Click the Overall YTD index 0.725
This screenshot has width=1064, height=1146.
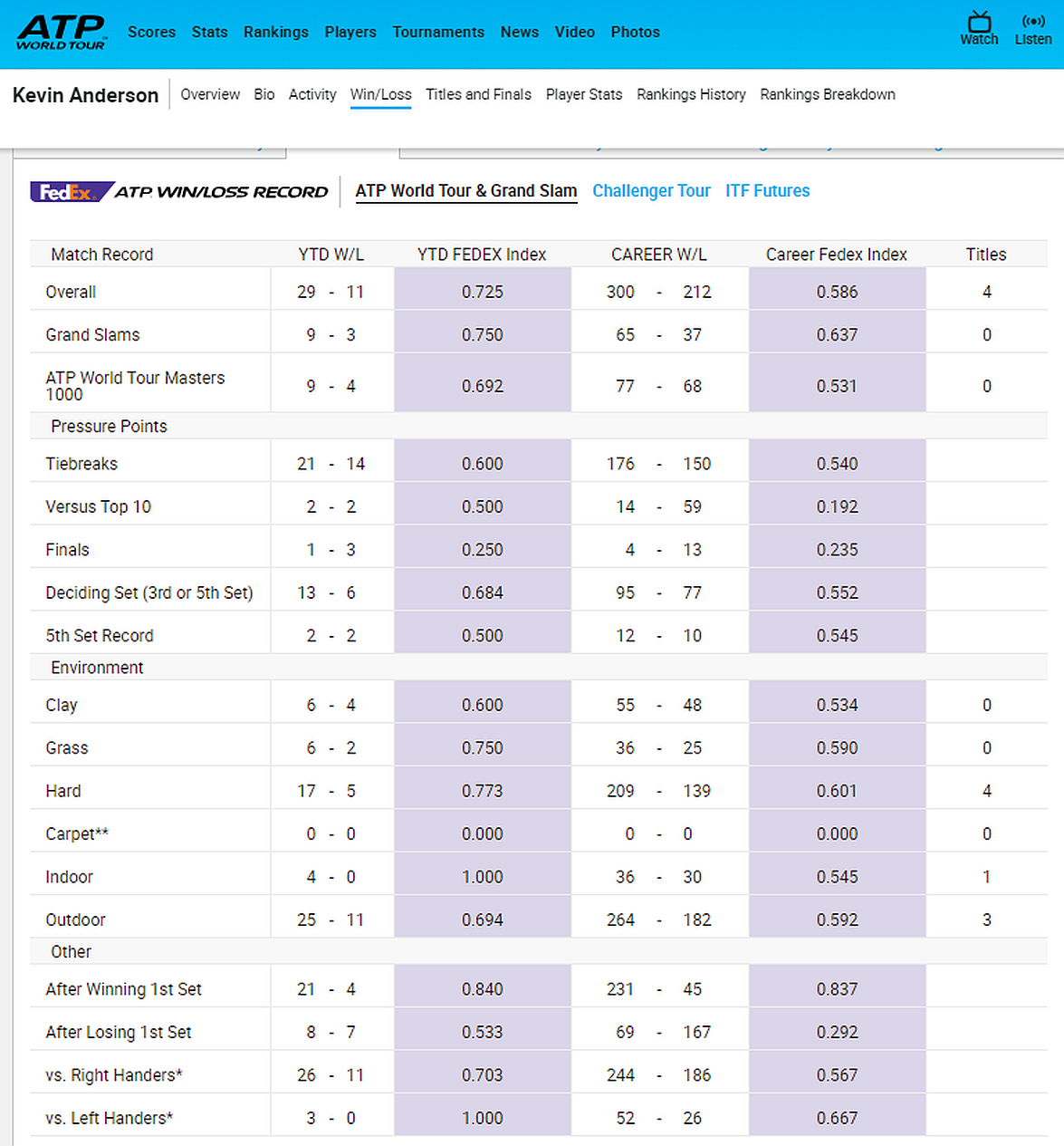coord(483,292)
